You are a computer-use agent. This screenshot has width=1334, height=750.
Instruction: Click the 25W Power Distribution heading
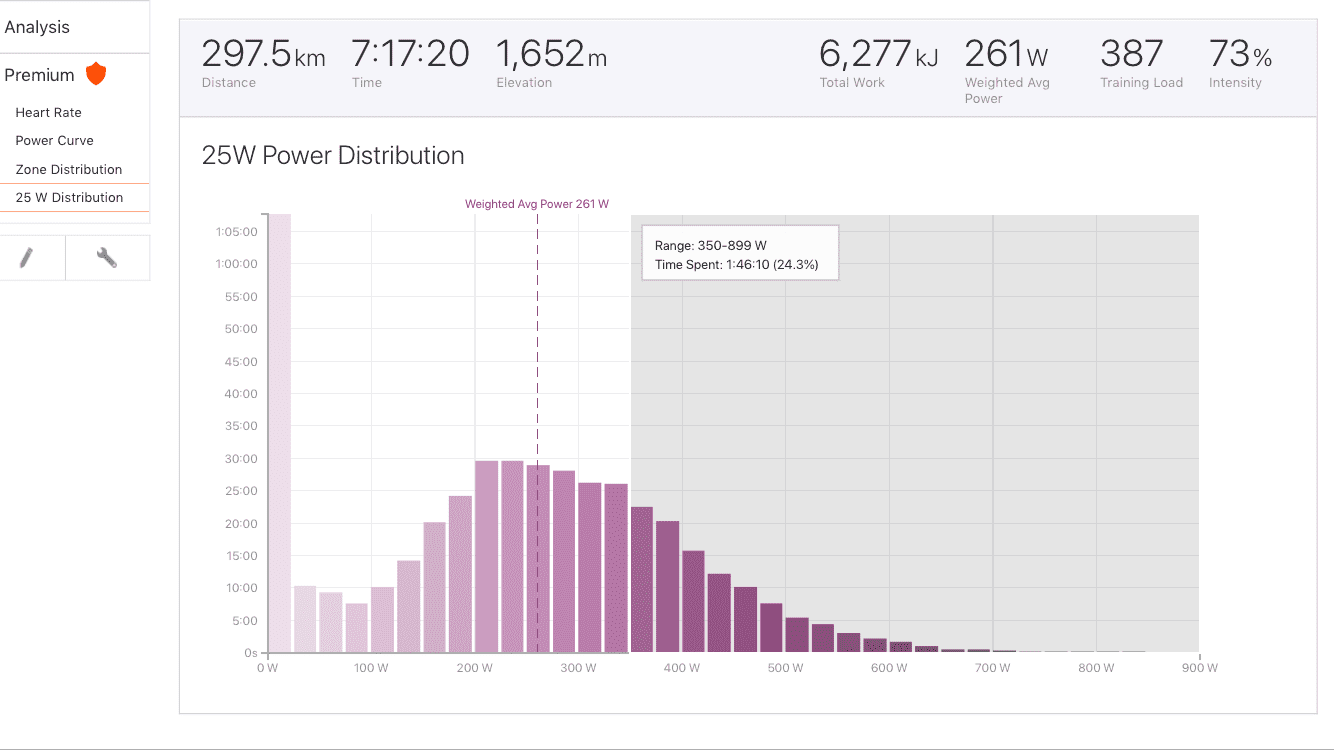[333, 156]
